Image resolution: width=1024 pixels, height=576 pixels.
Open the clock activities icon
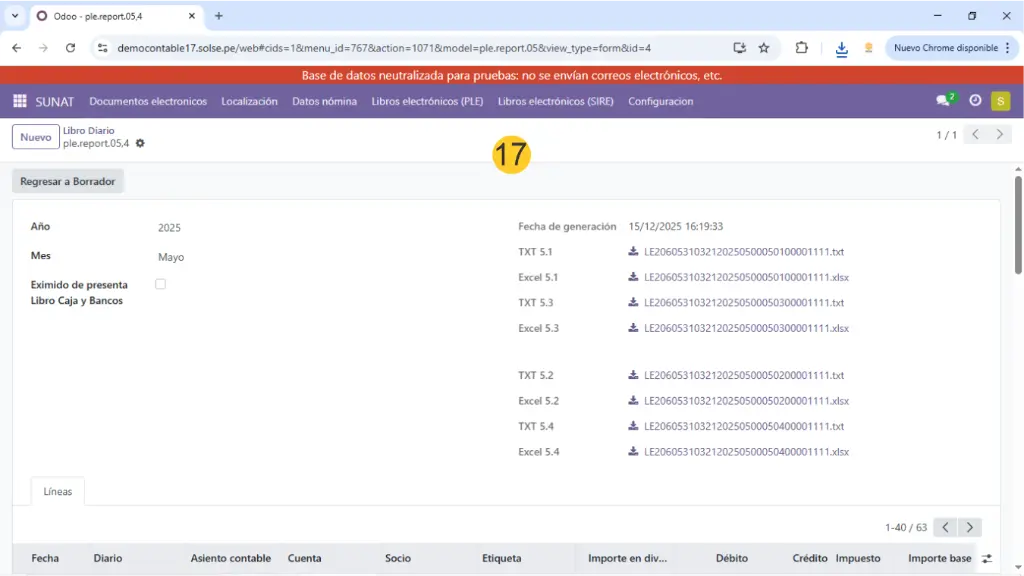tap(975, 101)
